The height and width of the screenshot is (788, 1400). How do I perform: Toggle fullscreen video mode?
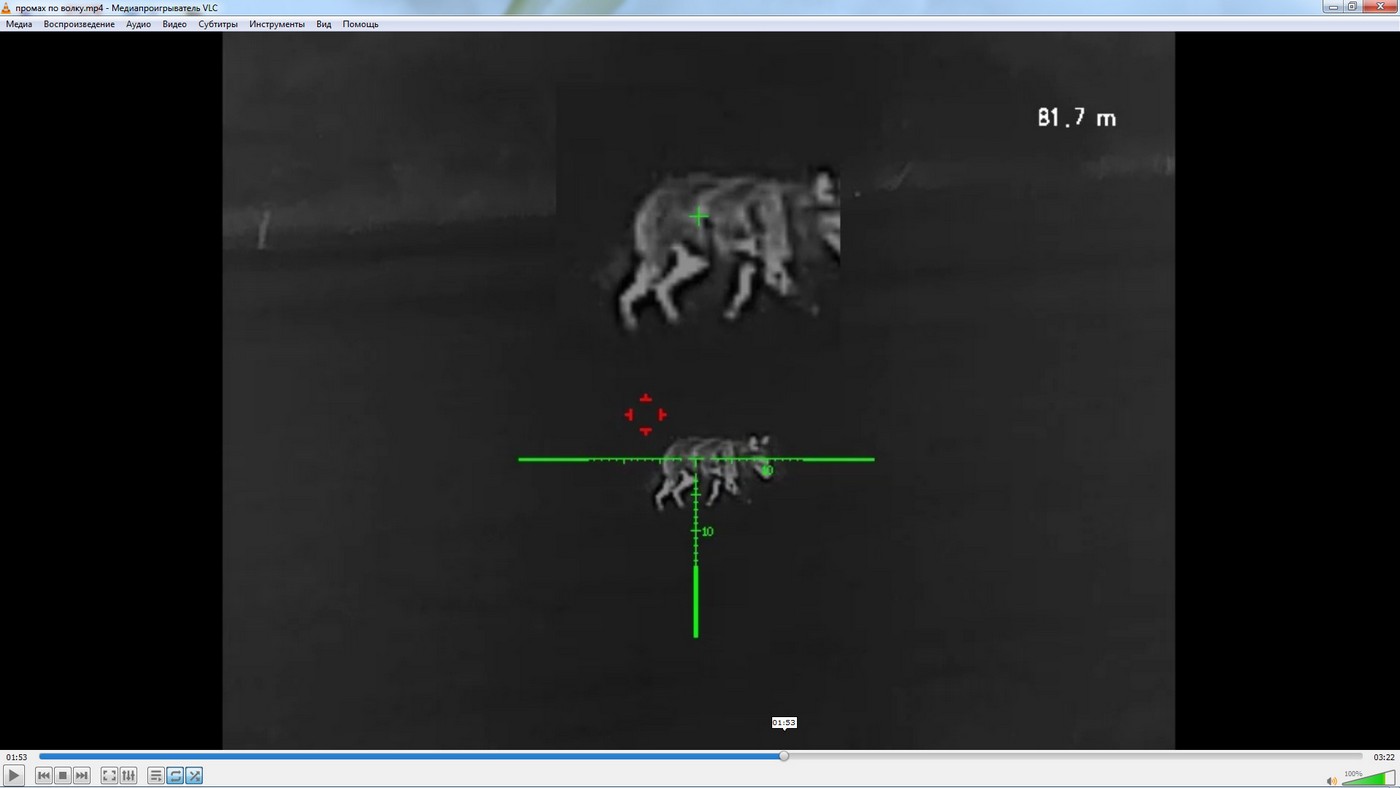[109, 776]
